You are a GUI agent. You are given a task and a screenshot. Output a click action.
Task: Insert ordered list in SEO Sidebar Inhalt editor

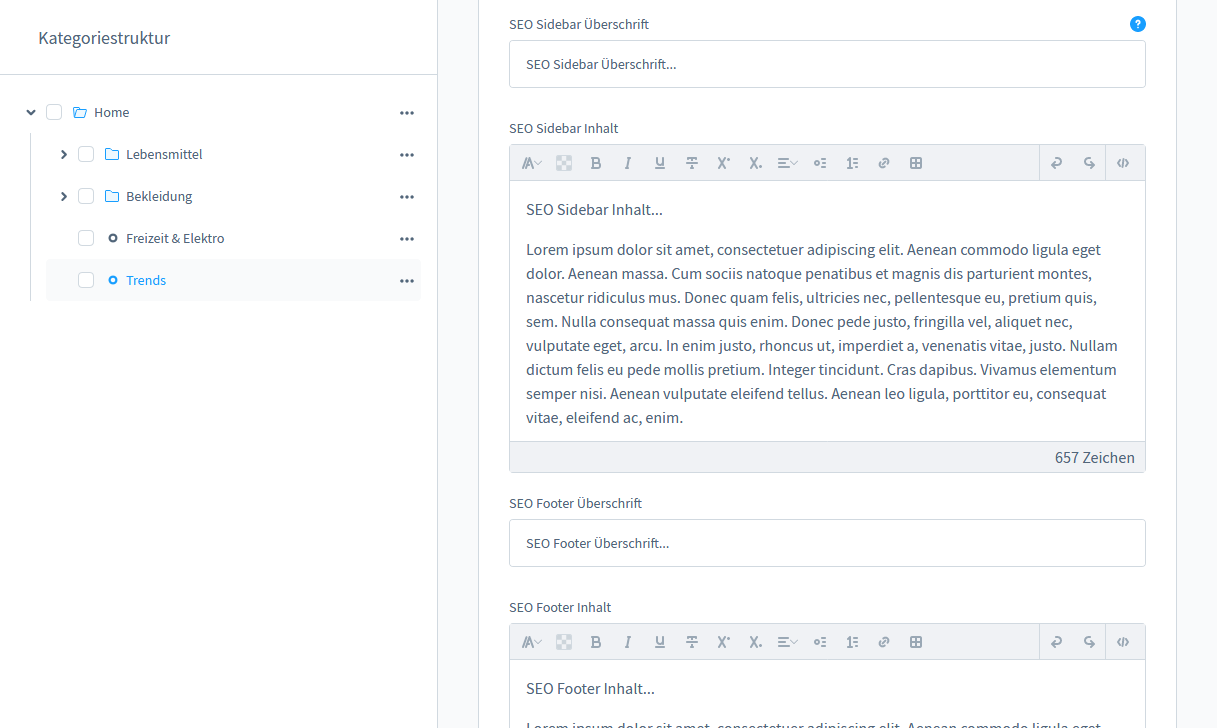852,163
